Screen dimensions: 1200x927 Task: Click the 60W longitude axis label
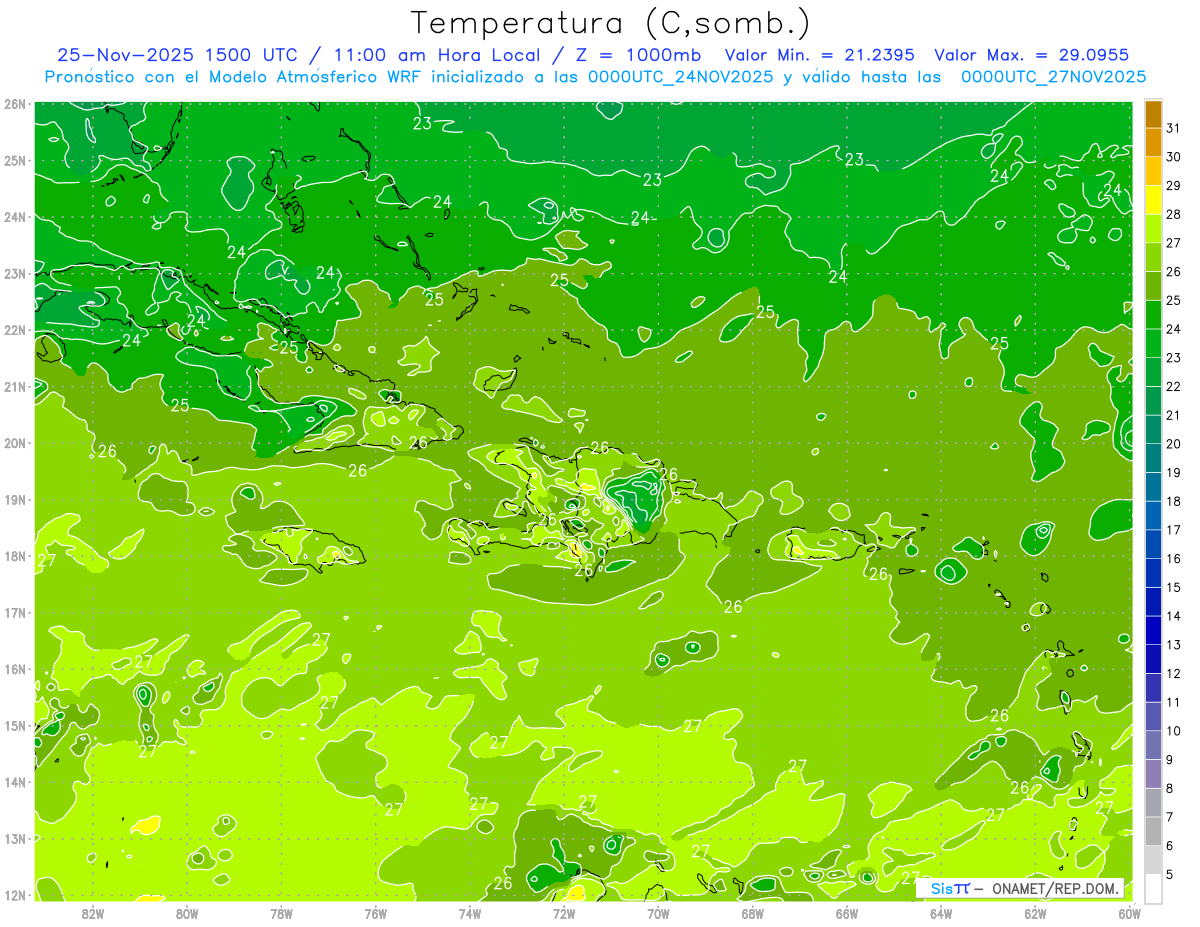tap(1129, 913)
